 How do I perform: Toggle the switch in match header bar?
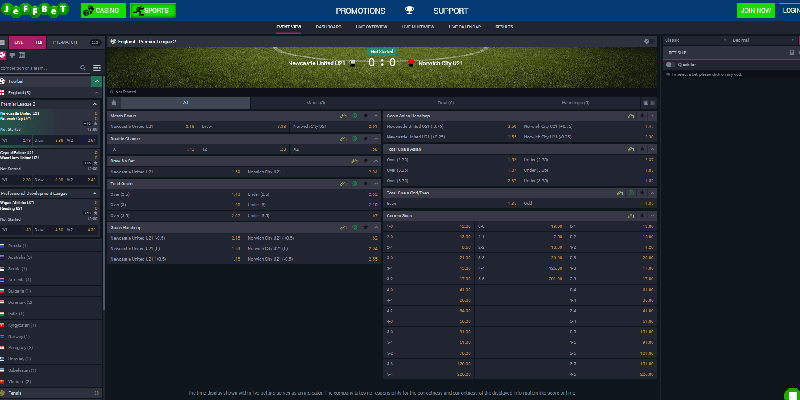point(649,41)
